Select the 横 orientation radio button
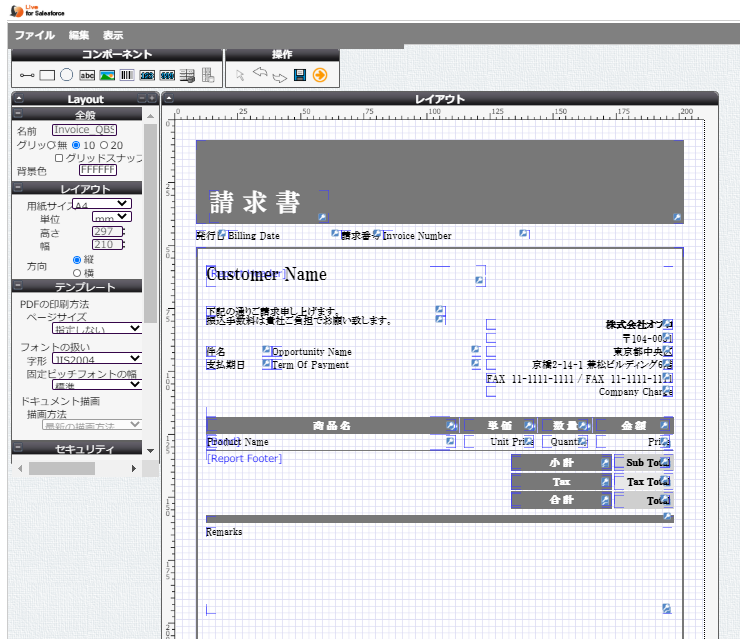Viewport: 740px width, 639px height. (x=77, y=273)
